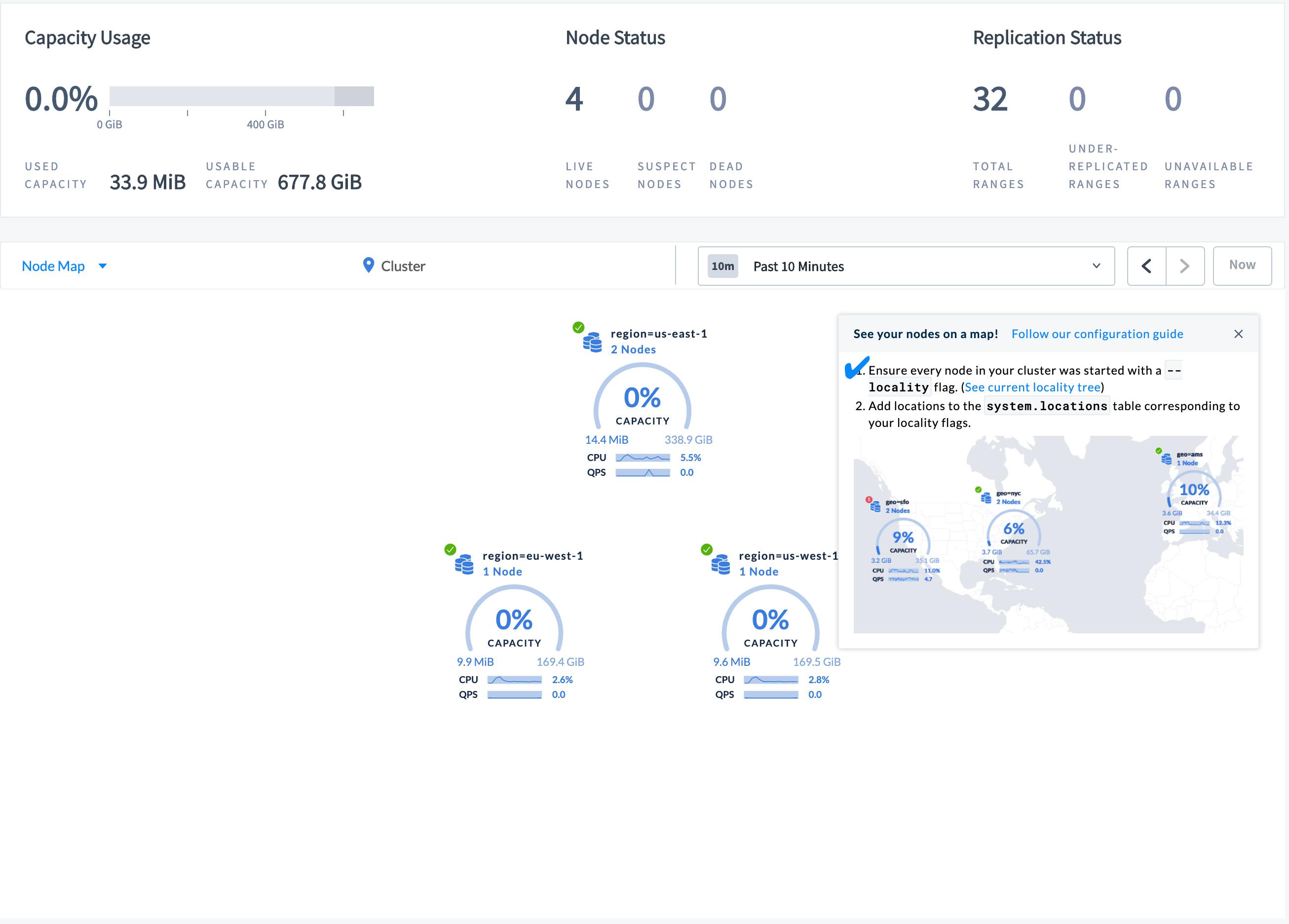Click the us-east-1 database stack icon

point(592,342)
